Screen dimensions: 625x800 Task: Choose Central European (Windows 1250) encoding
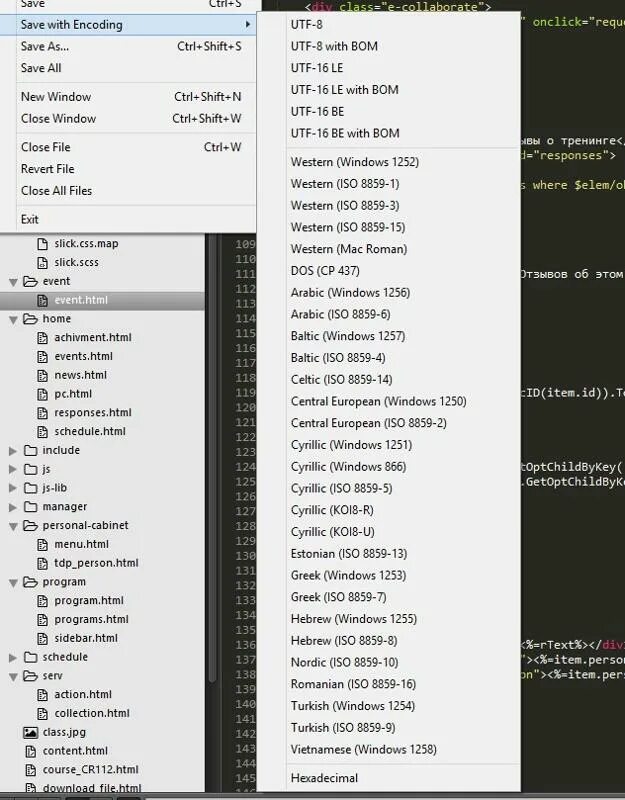click(388, 402)
